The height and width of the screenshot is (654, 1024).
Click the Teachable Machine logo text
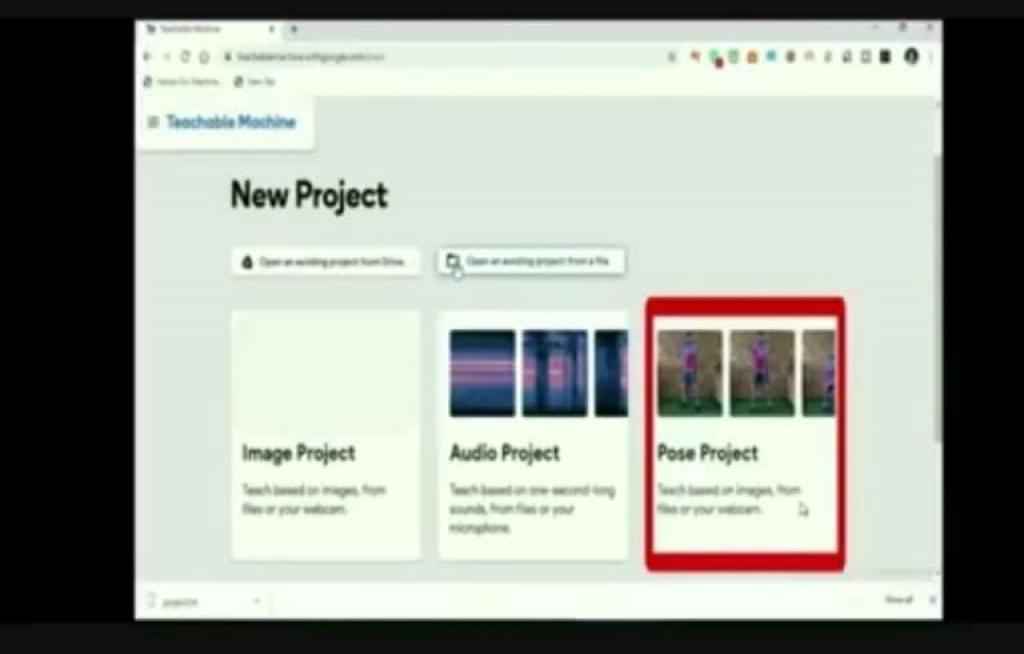click(x=231, y=122)
